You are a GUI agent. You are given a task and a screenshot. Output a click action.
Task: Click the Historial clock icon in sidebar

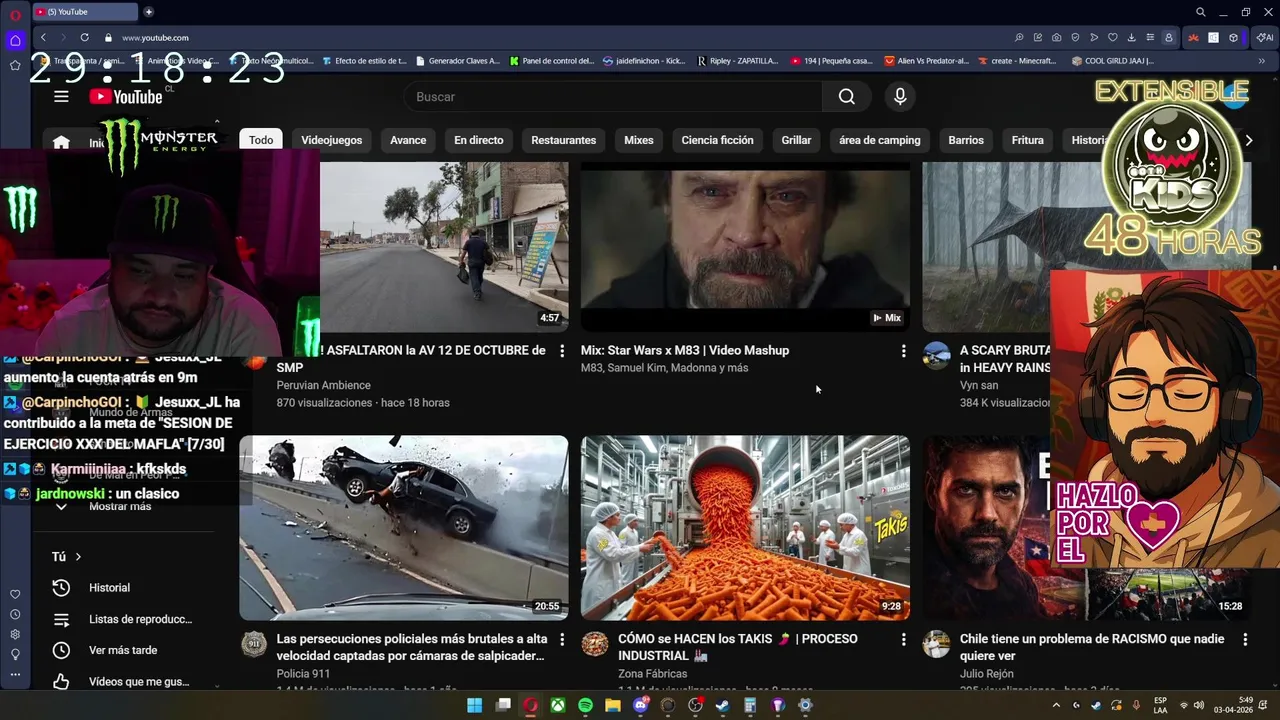(x=61, y=588)
